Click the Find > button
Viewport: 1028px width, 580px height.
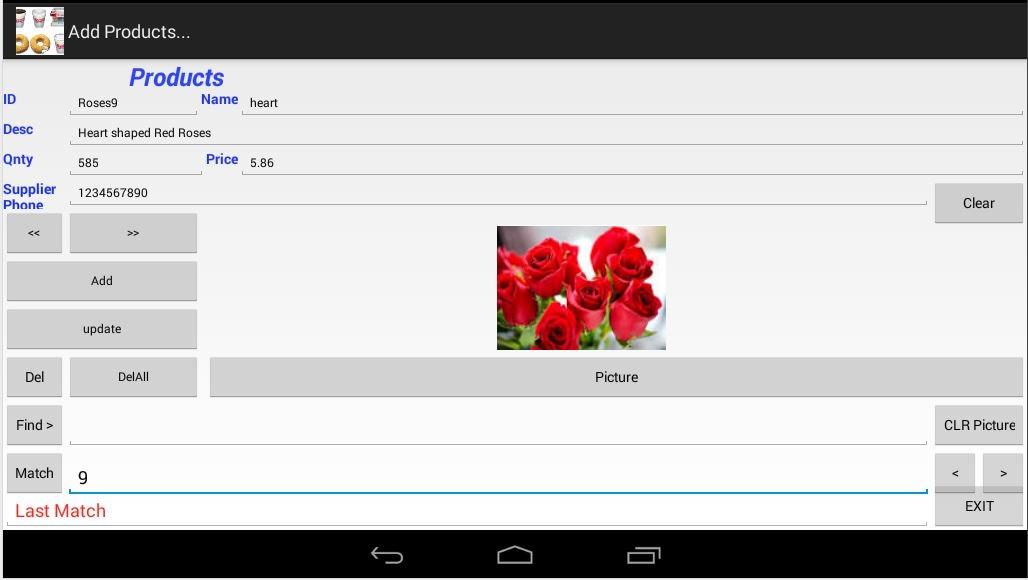coord(34,425)
